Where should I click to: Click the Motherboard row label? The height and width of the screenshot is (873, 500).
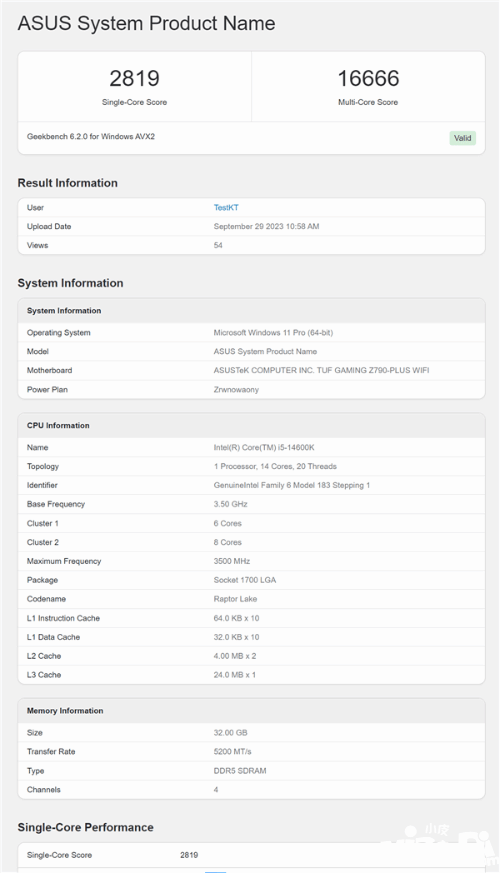(x=49, y=370)
